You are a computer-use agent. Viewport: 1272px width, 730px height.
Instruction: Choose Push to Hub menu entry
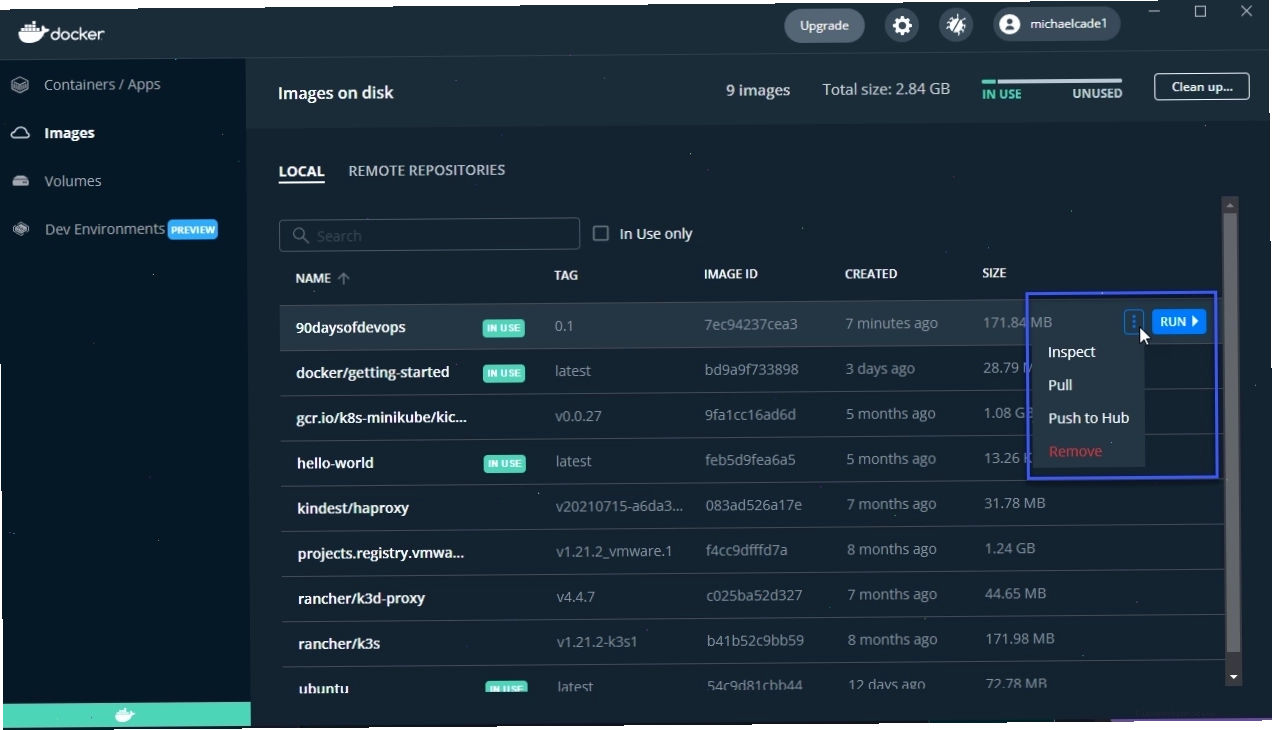click(x=1088, y=418)
